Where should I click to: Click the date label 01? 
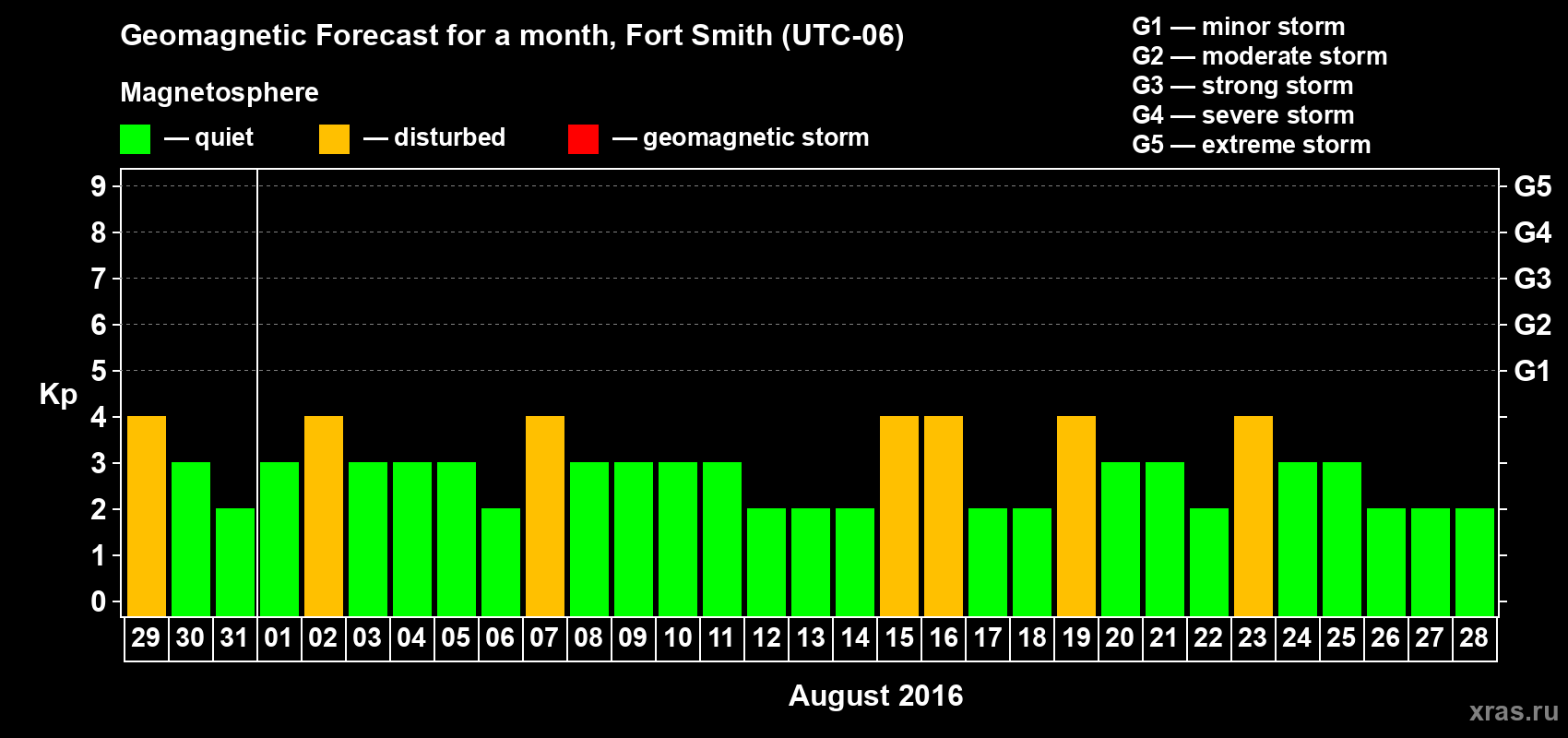pyautogui.click(x=279, y=637)
